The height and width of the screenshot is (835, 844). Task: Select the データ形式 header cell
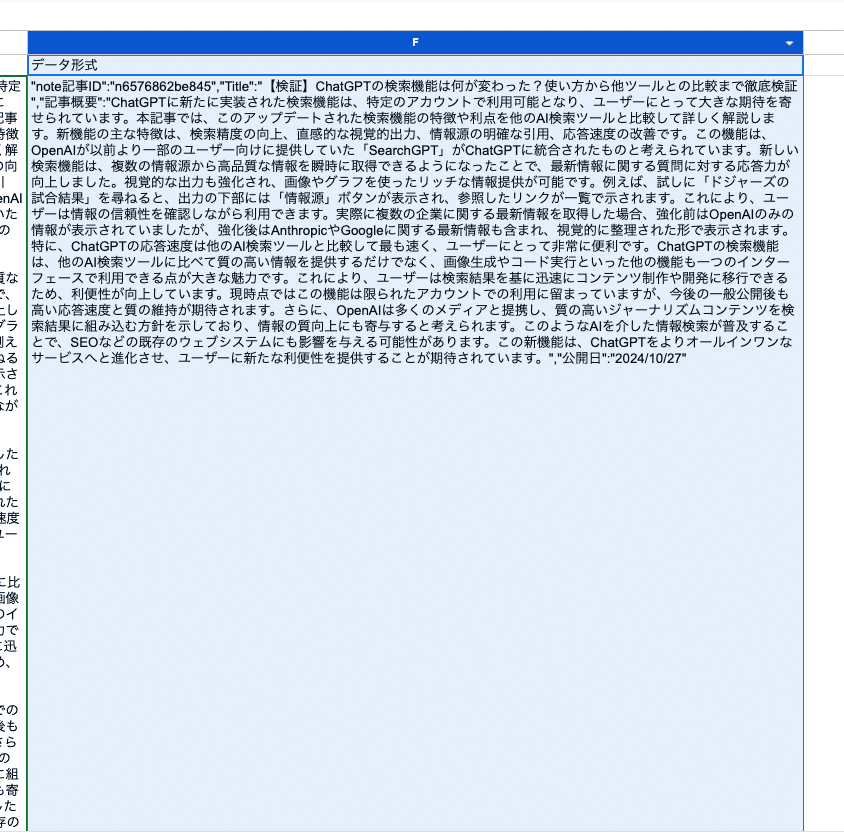(415, 64)
